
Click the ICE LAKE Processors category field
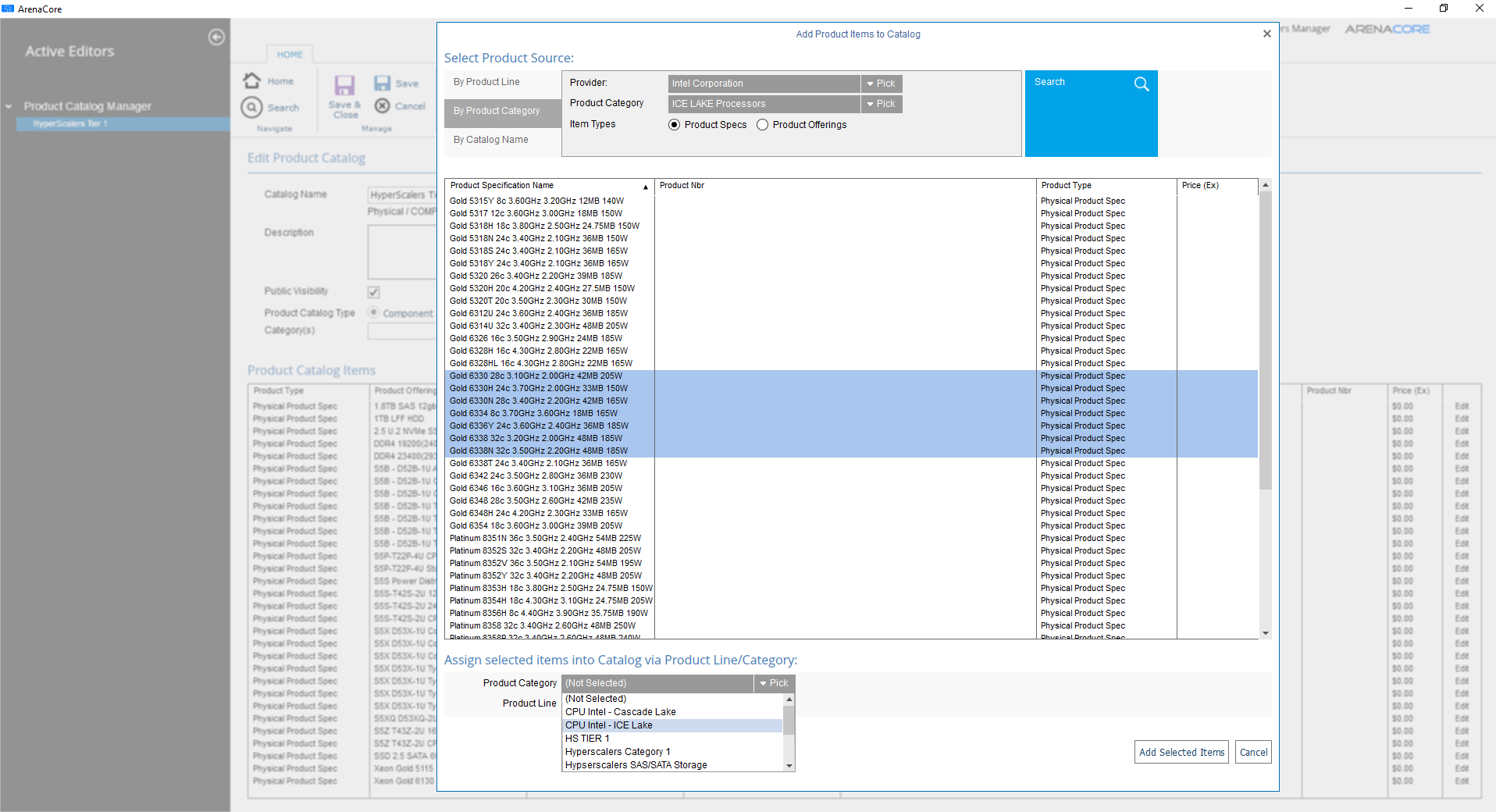[764, 104]
